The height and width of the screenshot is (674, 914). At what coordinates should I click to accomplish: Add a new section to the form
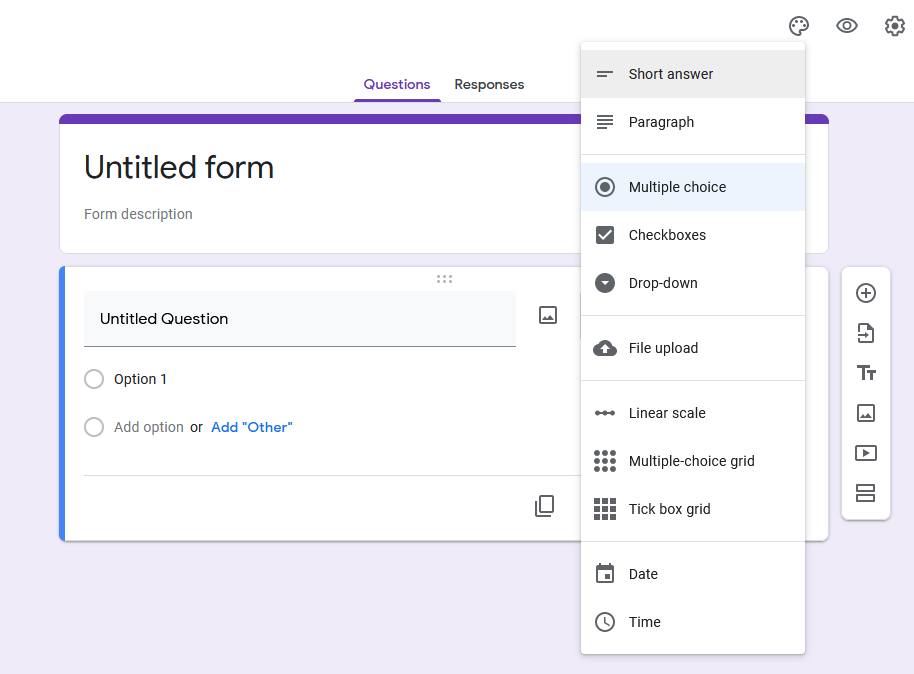[866, 493]
